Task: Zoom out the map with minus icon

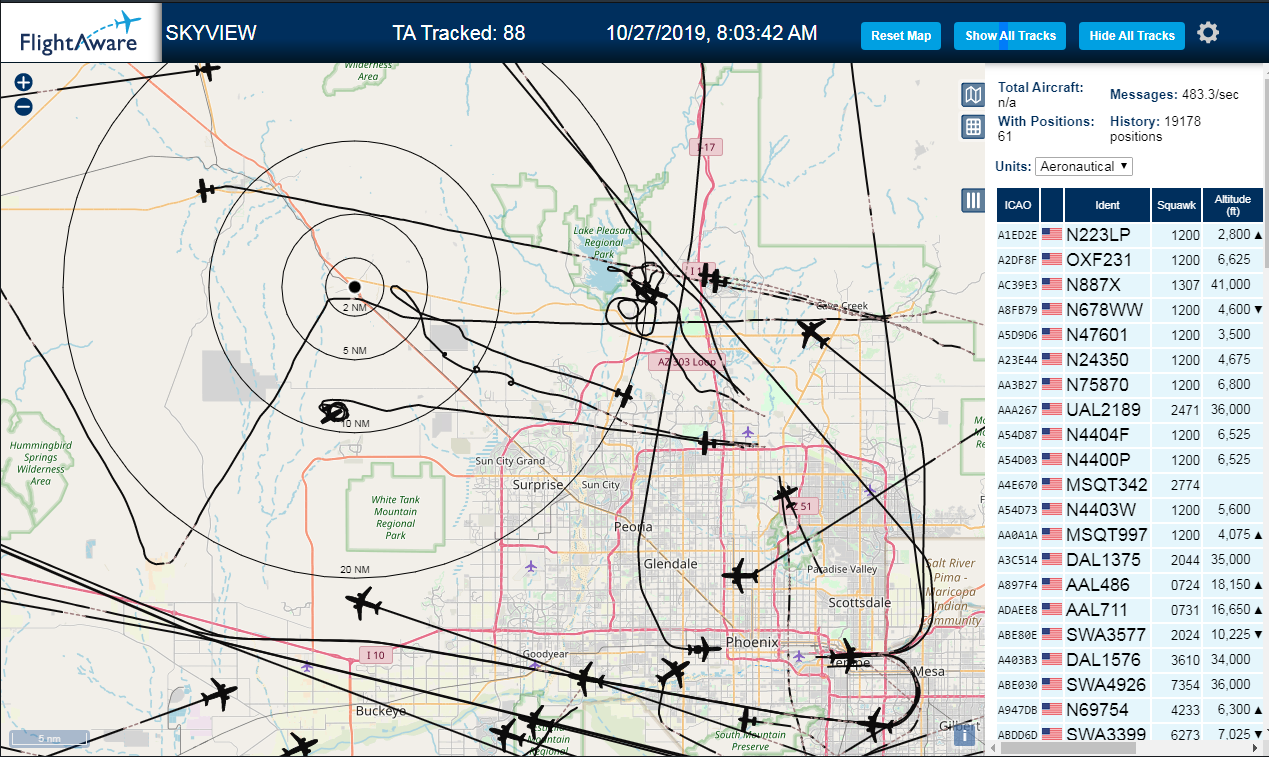Action: [24, 106]
